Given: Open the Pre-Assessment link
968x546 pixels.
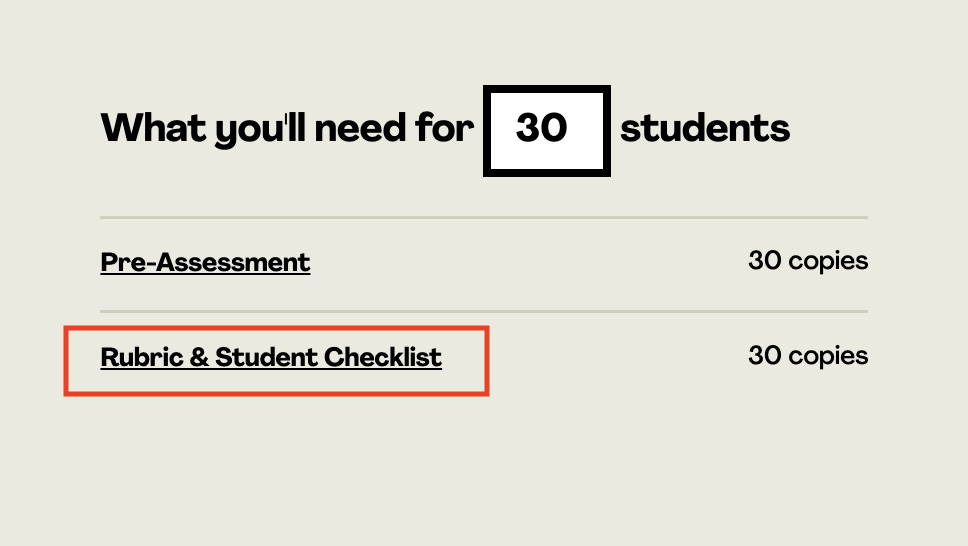Looking at the screenshot, I should pos(205,262).
